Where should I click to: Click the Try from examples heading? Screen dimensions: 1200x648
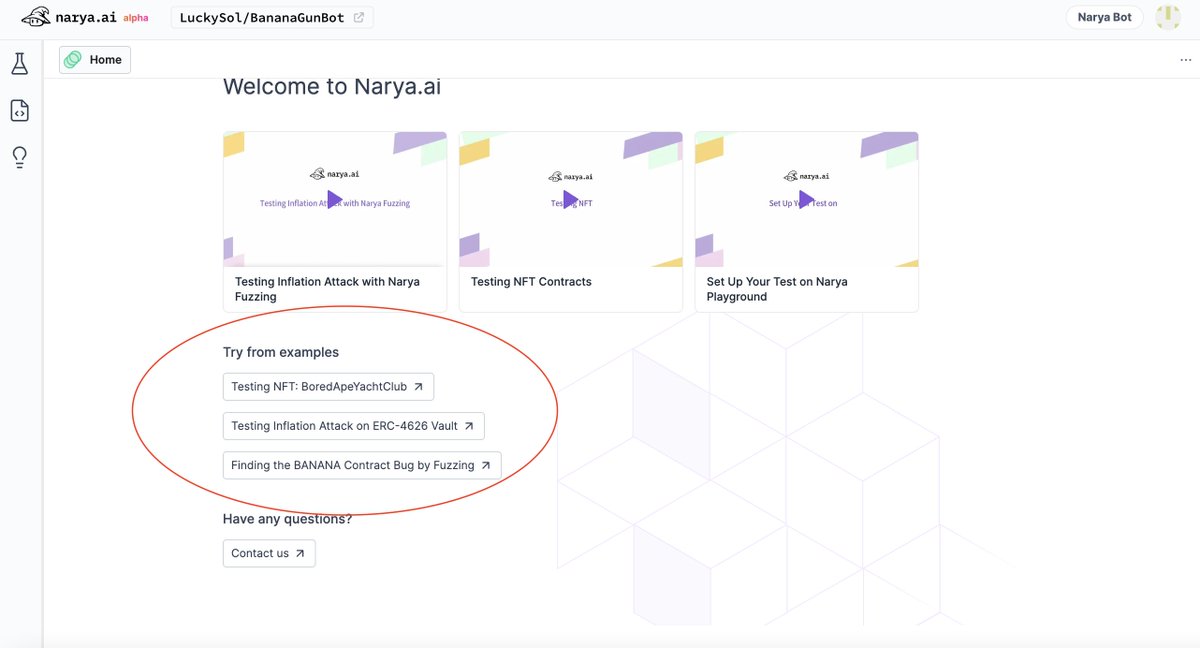click(x=281, y=352)
